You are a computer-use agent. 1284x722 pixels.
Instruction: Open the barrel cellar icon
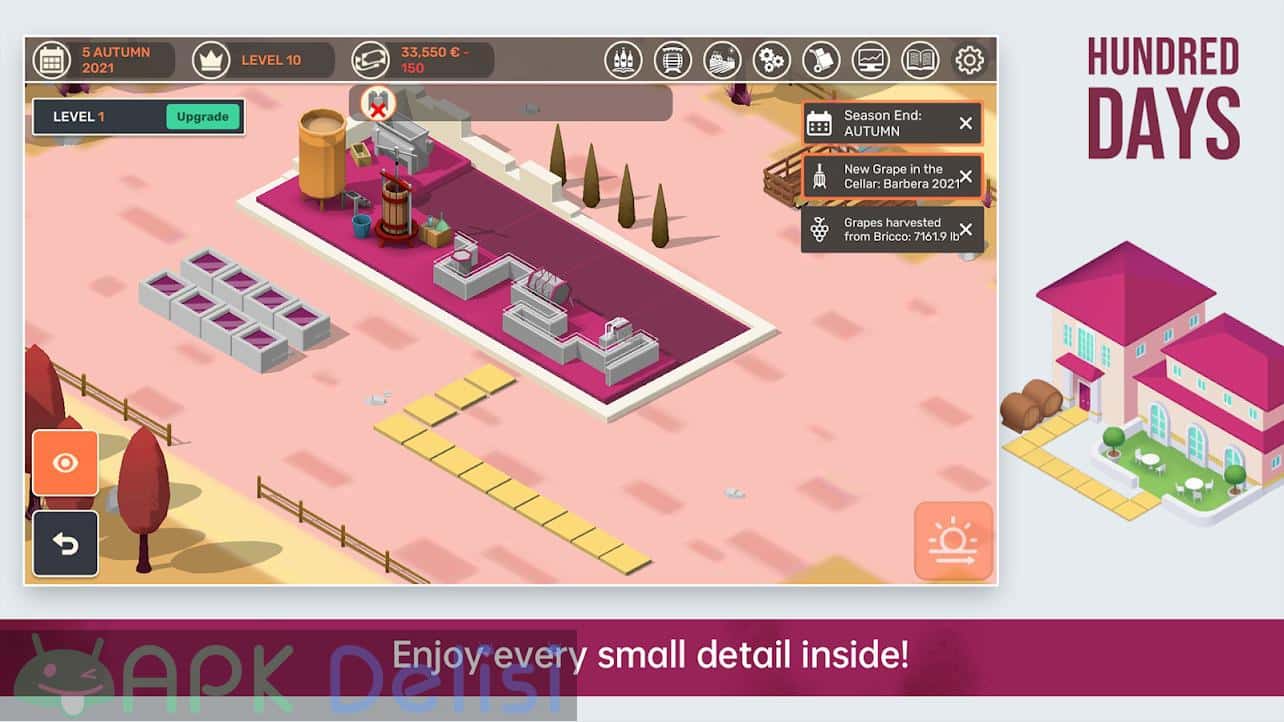coord(673,60)
